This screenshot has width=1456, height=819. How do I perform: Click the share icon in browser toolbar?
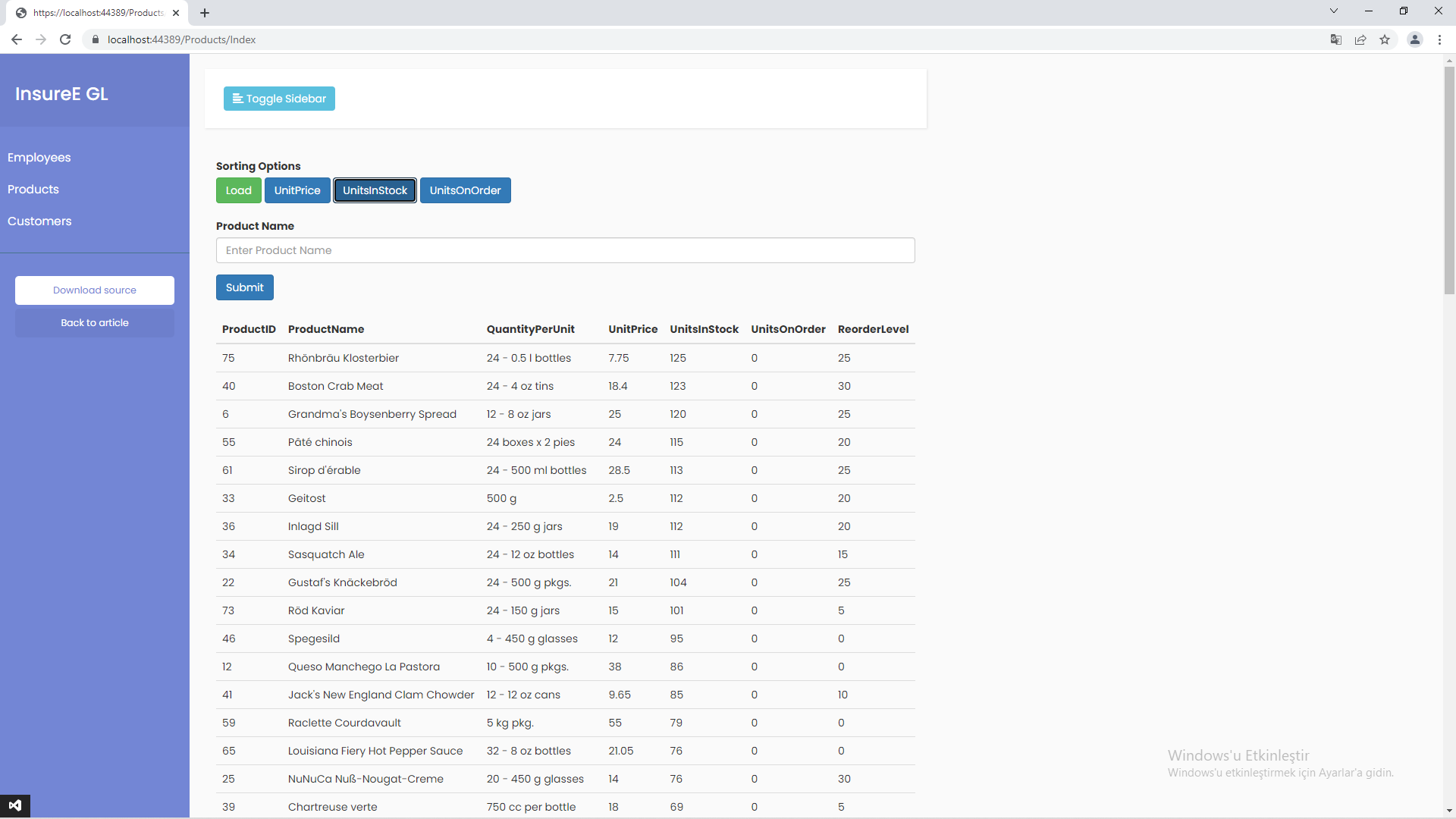point(1360,39)
